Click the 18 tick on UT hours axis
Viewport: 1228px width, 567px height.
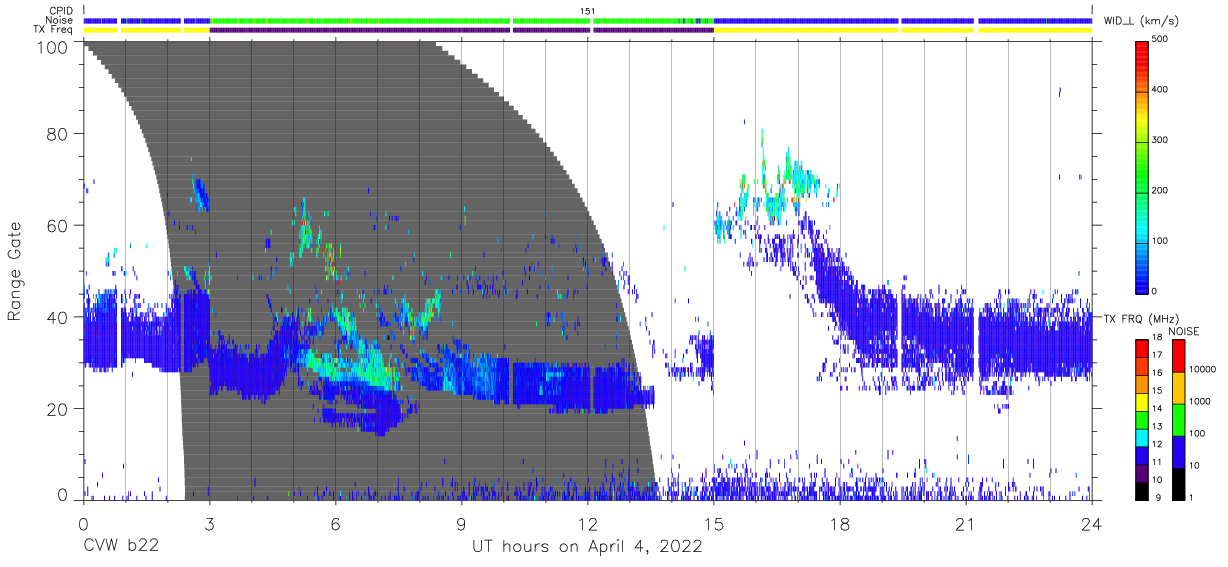(840, 522)
